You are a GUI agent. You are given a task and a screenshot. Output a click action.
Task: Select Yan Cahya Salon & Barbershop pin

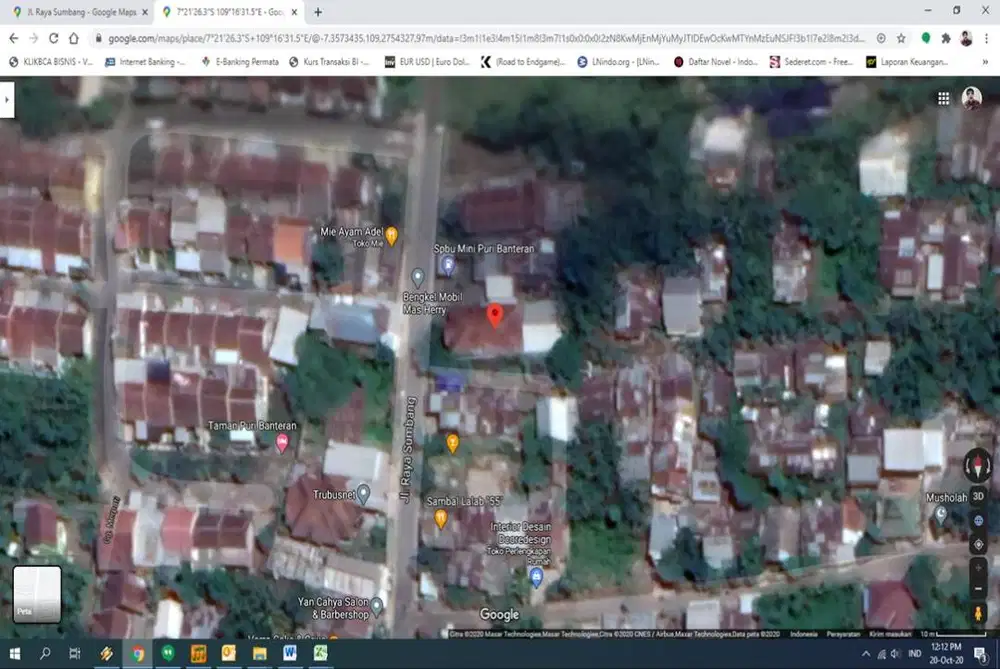coord(377,606)
